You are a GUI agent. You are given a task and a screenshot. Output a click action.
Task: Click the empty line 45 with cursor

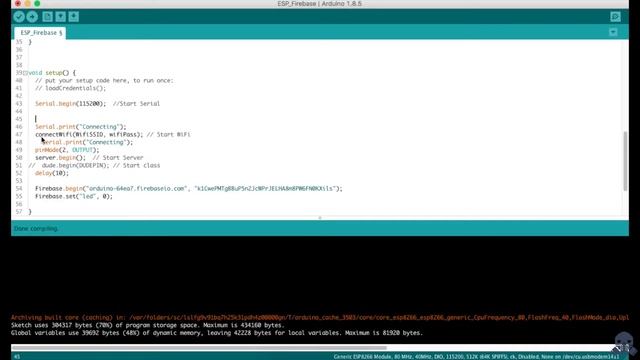point(36,119)
